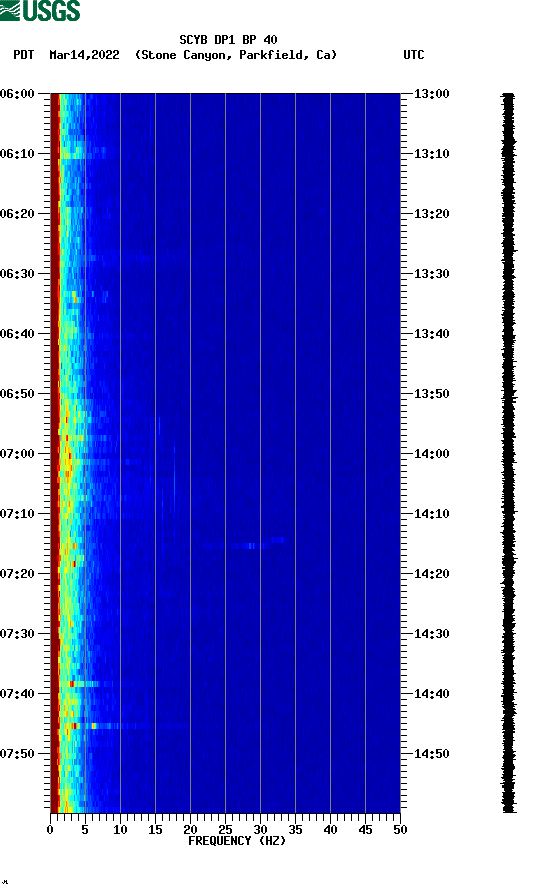This screenshot has height=893, width=552.
Task: Click the 13:30 UTC time label
Action: (431, 273)
